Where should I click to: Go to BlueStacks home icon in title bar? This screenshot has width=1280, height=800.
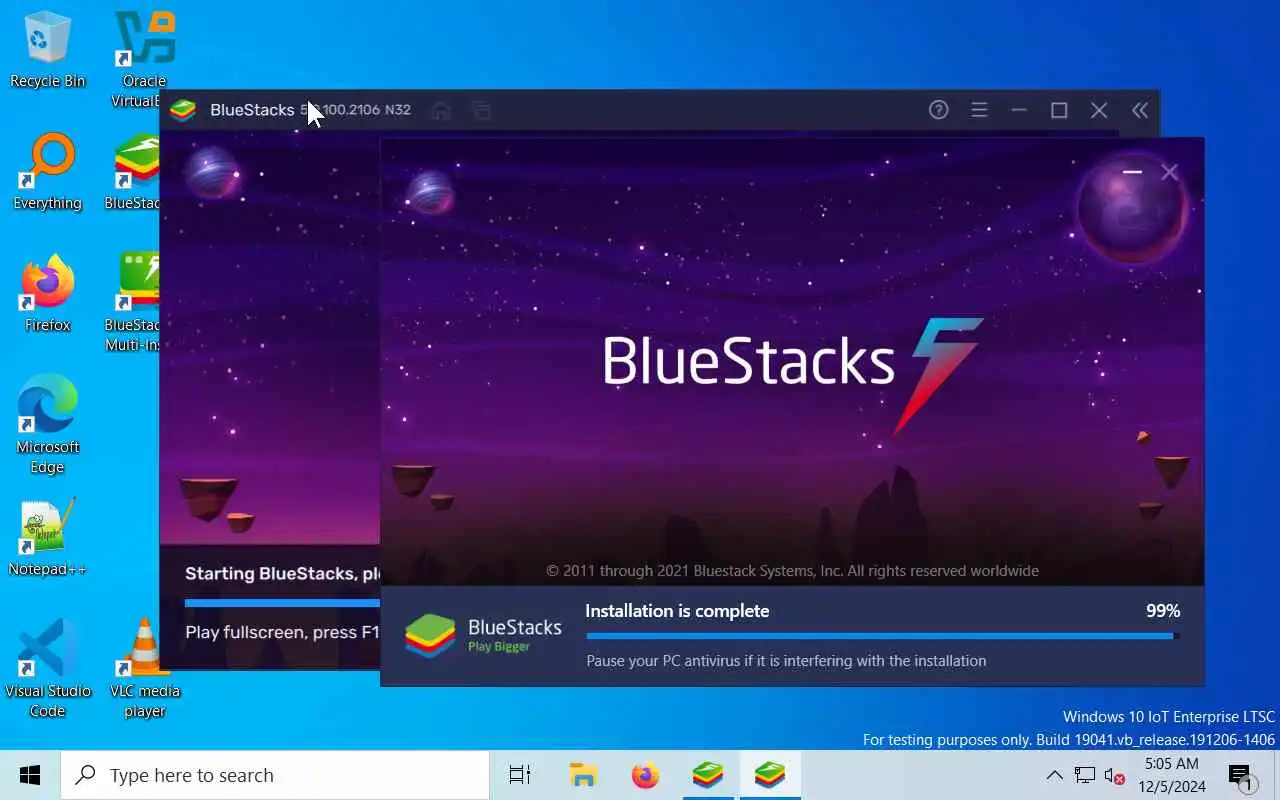[x=440, y=110]
